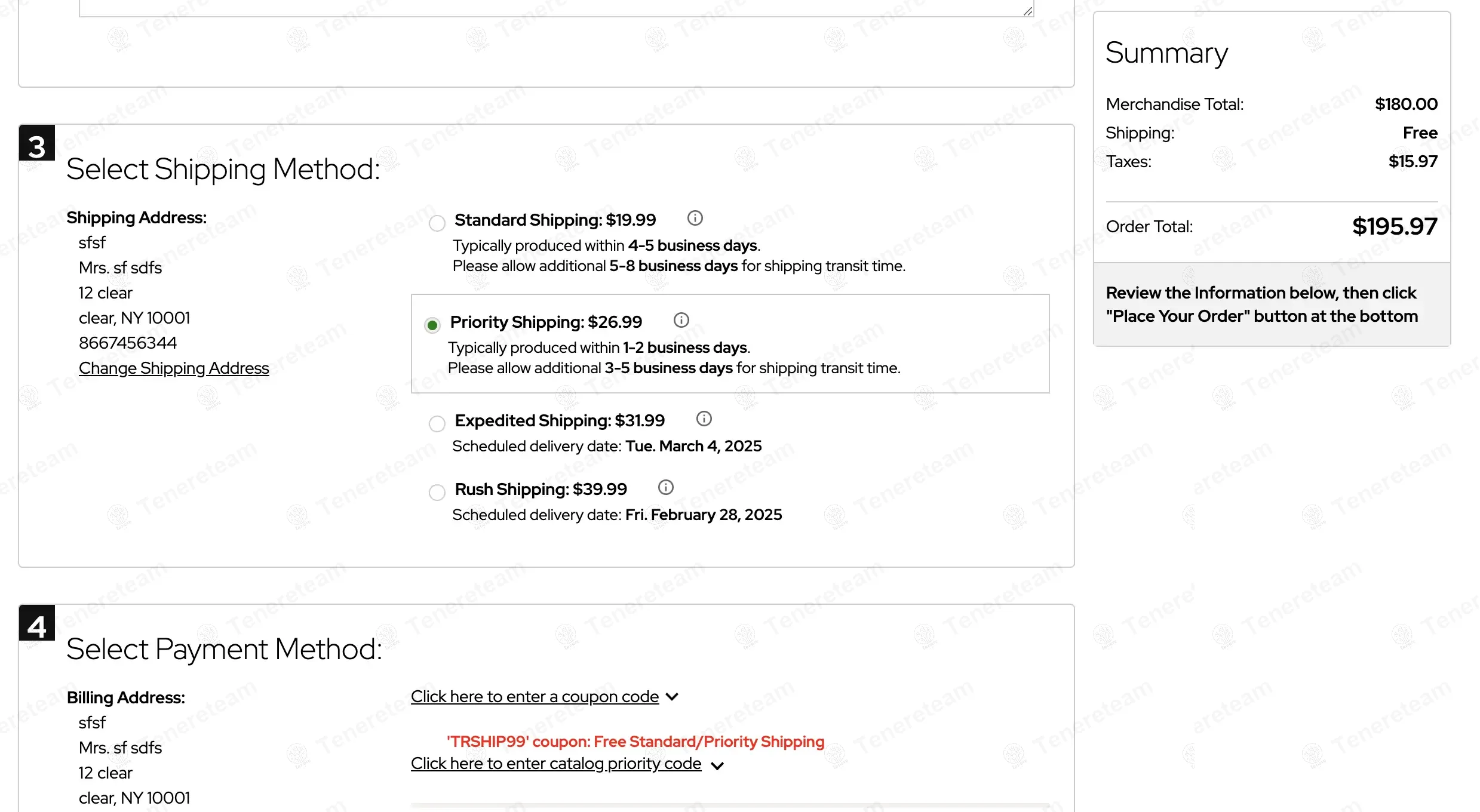1480x812 pixels.
Task: Expand catalog priority code chevron arrow
Action: pos(717,765)
